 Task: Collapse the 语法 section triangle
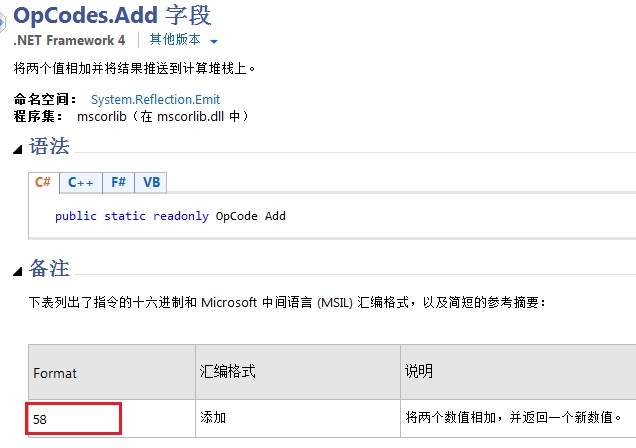coord(17,150)
